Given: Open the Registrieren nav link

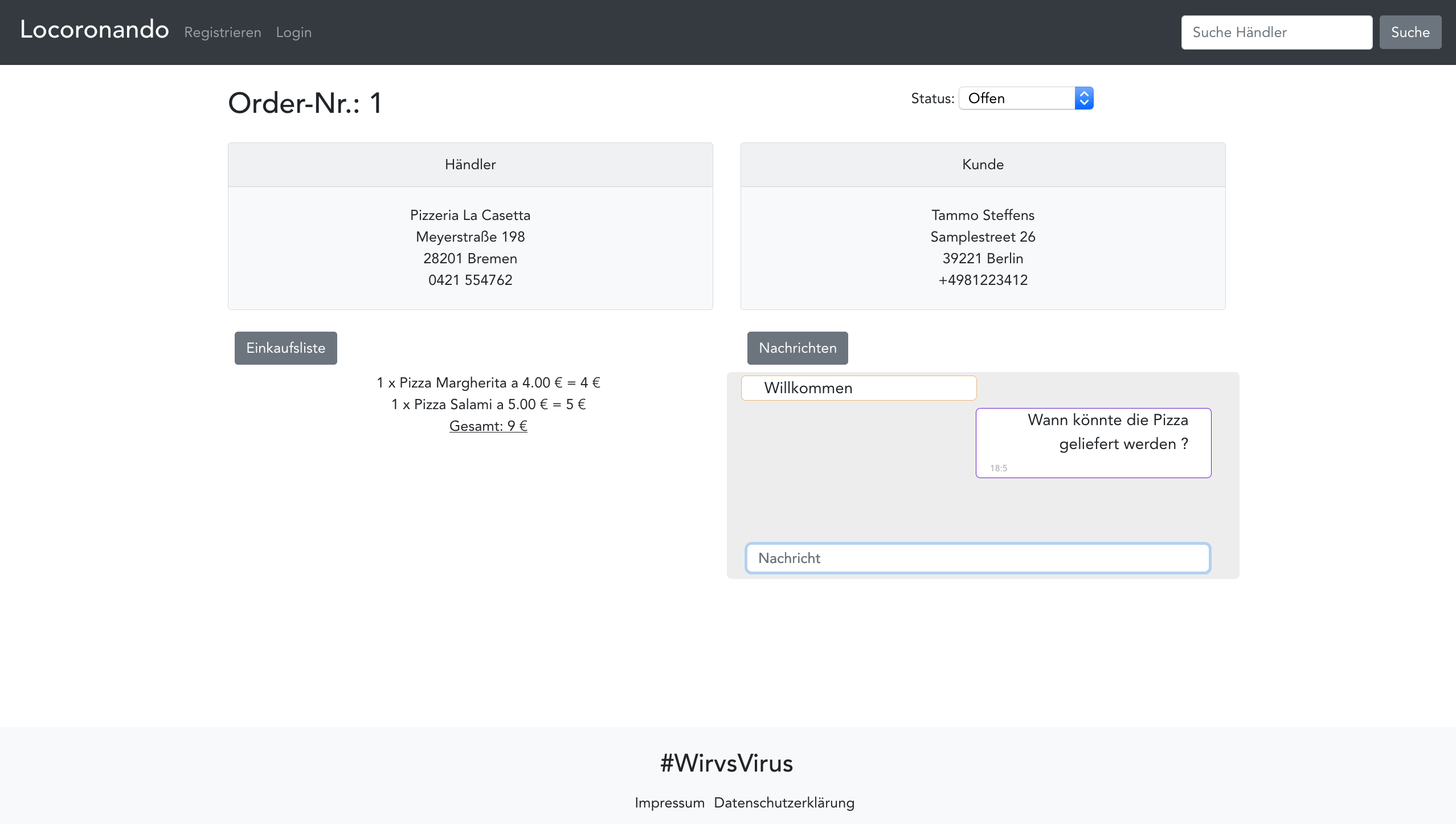Looking at the screenshot, I should pyautogui.click(x=223, y=32).
